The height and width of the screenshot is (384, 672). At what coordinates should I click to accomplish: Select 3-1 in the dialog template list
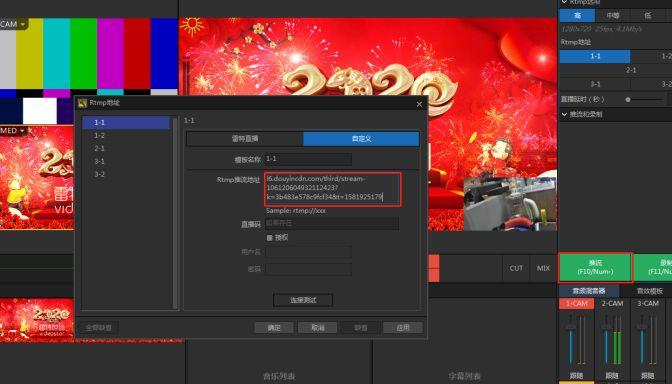[126, 162]
